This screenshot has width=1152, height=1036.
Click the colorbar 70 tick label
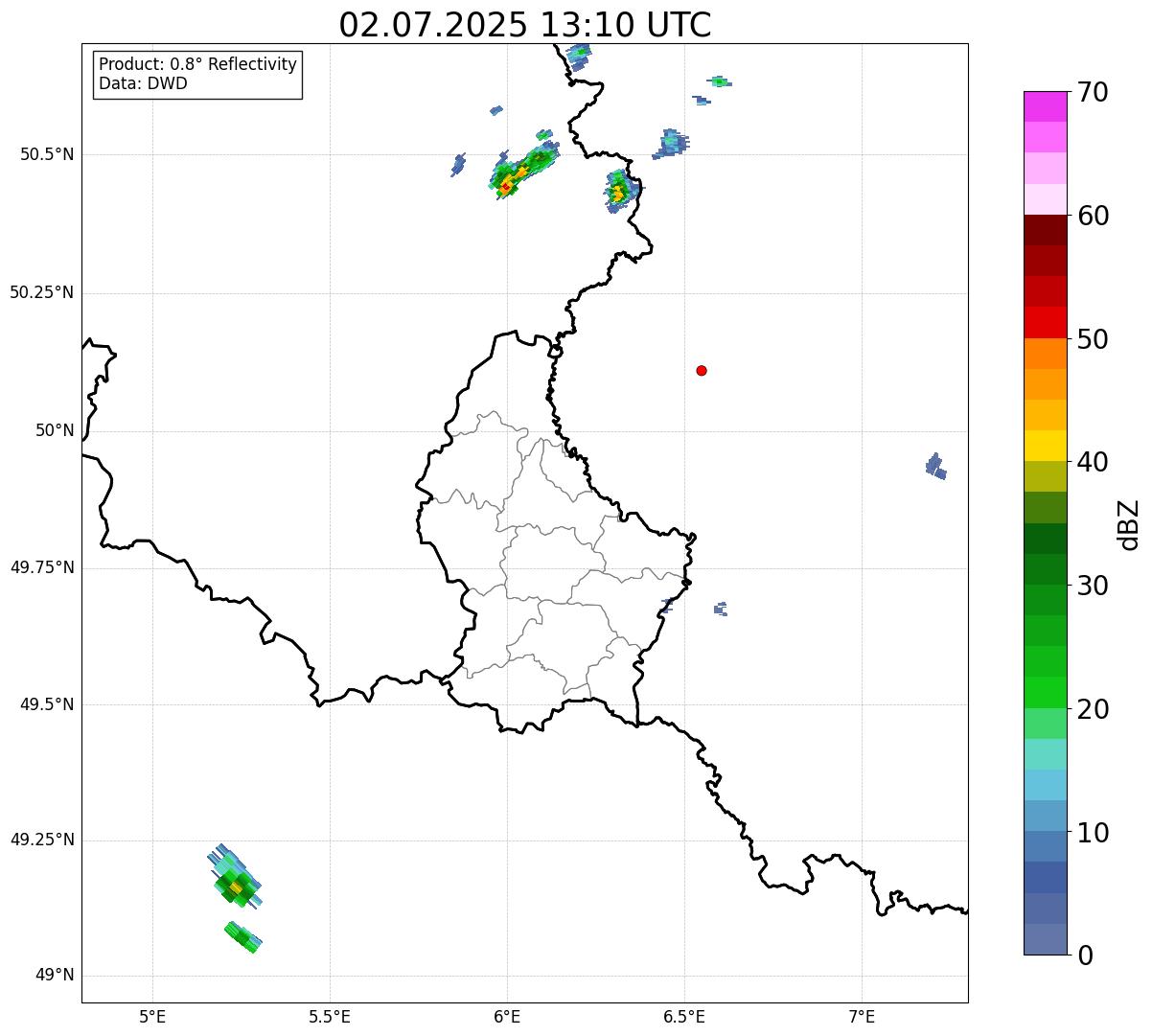pos(1093,92)
